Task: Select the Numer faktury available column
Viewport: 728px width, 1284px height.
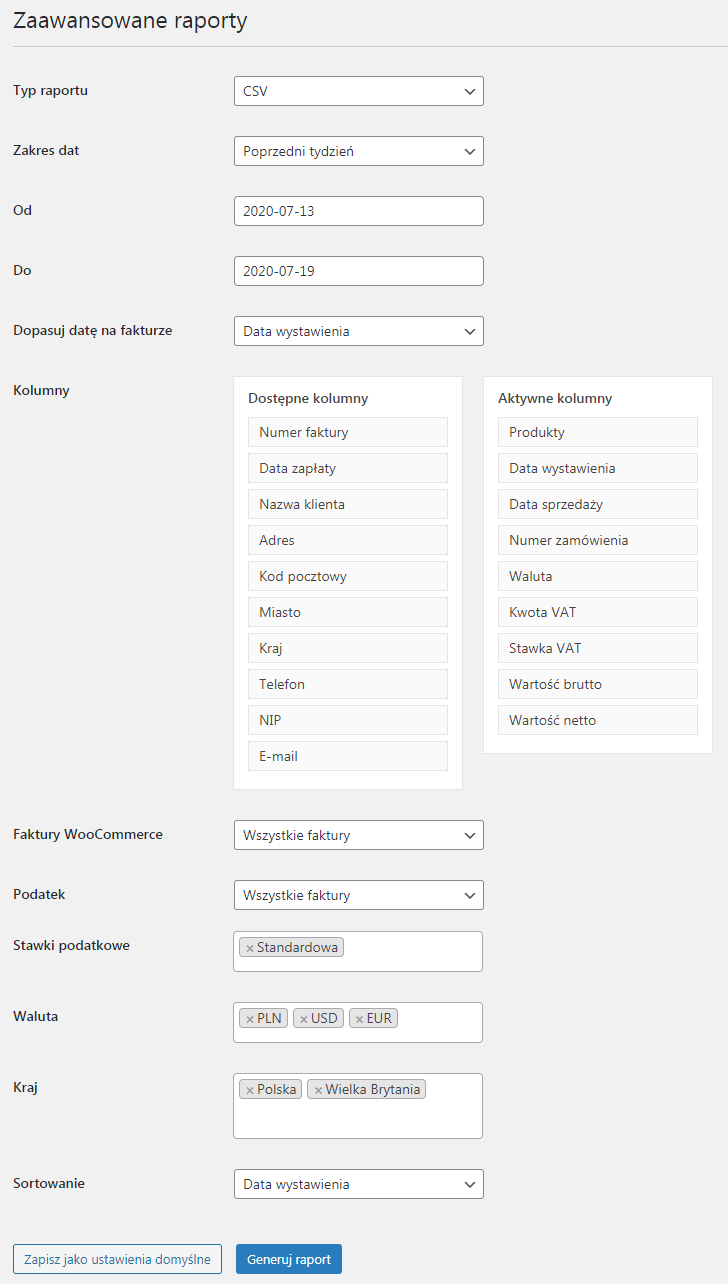Action: [348, 432]
